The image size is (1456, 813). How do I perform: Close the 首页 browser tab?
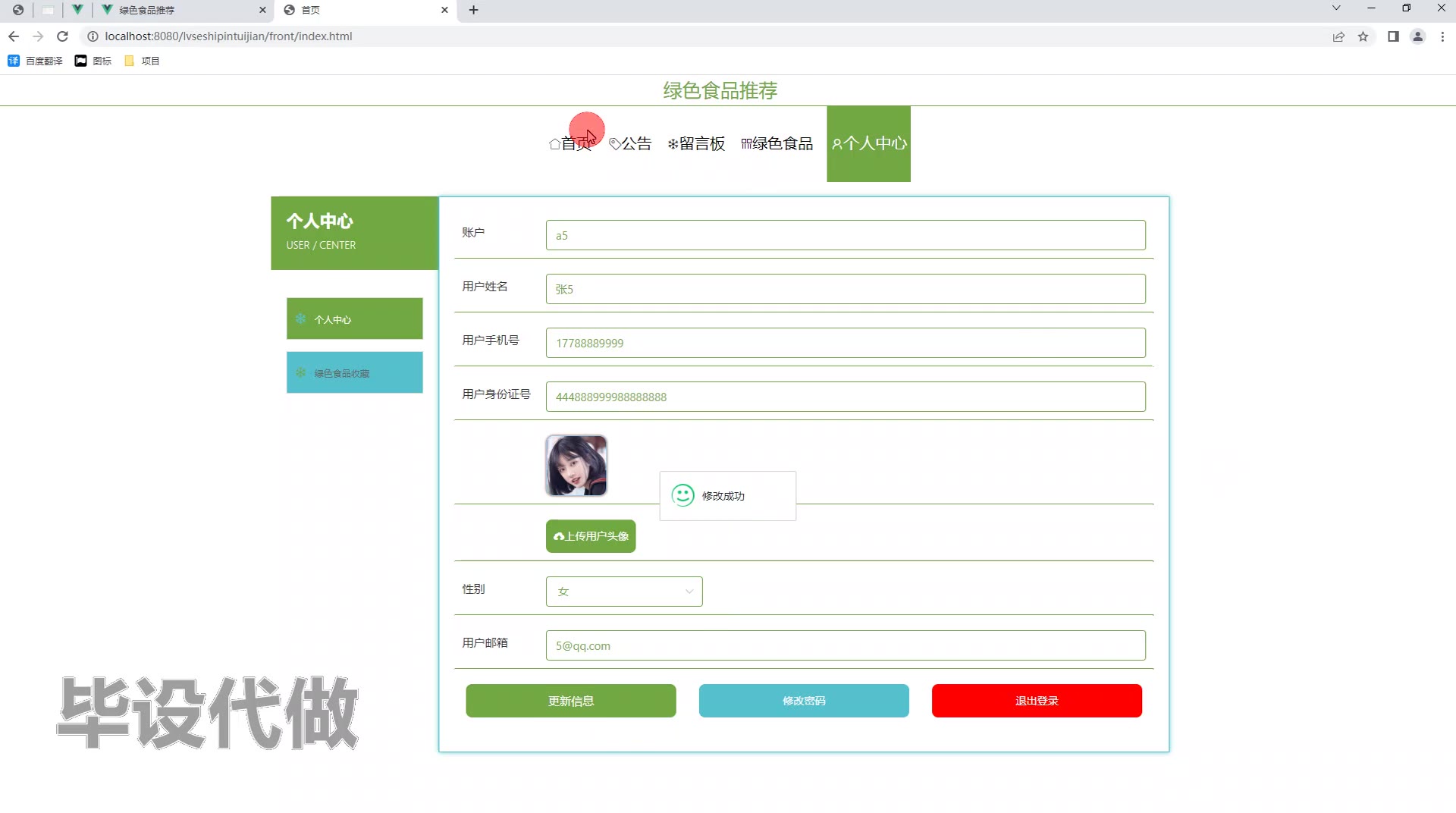click(x=444, y=10)
